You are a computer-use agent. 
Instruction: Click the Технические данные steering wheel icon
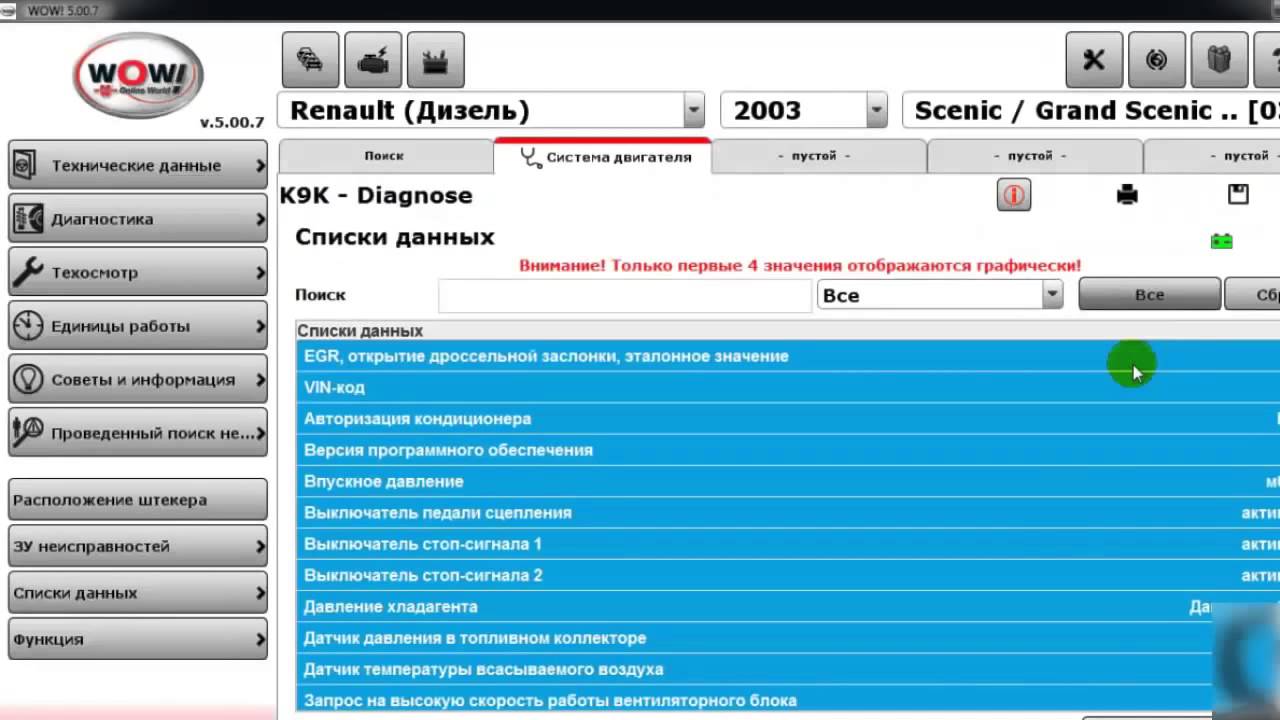26,165
